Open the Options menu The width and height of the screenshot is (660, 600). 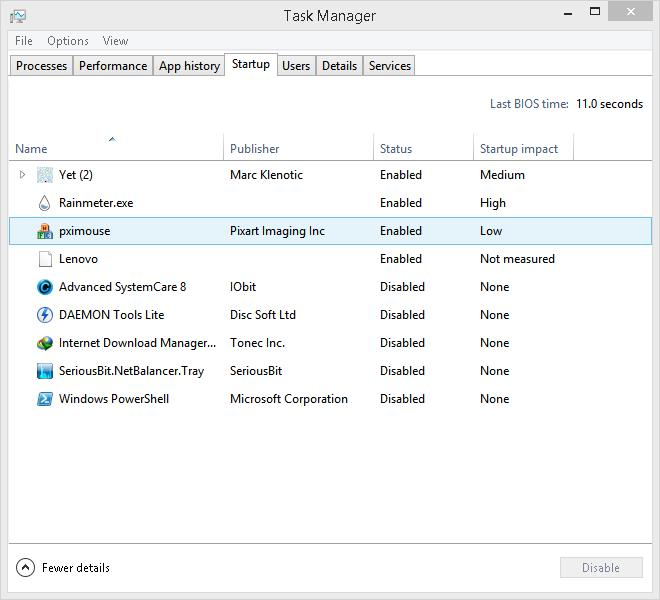click(x=68, y=41)
